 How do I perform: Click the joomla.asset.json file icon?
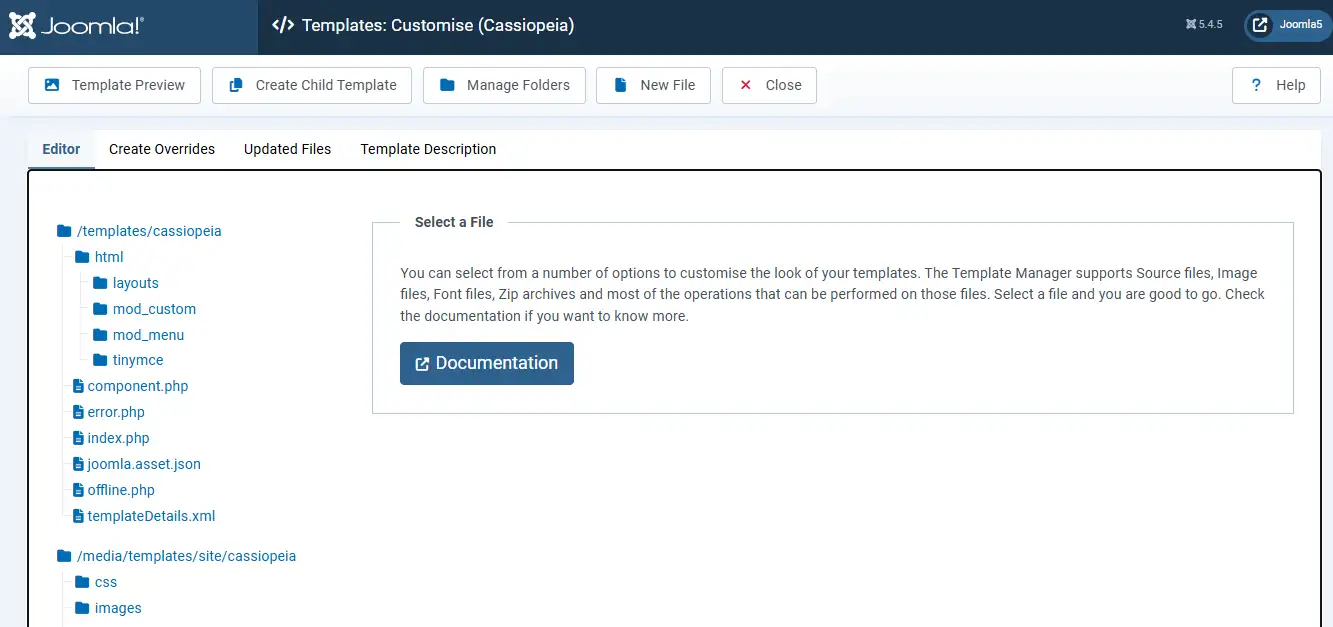[x=79, y=464]
